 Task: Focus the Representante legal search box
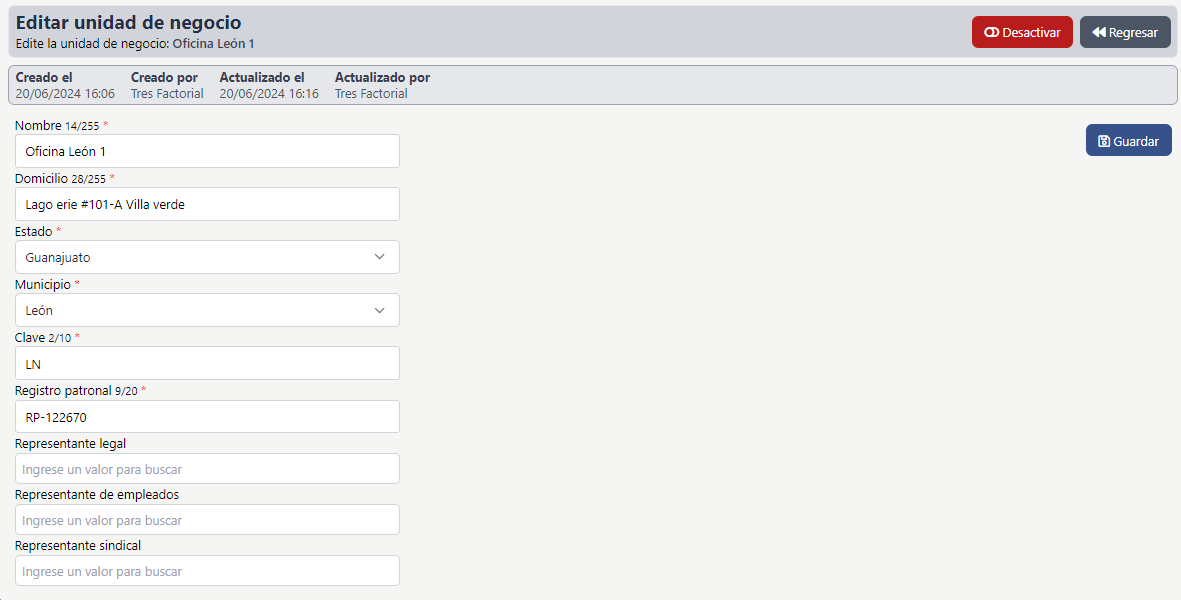pyautogui.click(x=207, y=469)
